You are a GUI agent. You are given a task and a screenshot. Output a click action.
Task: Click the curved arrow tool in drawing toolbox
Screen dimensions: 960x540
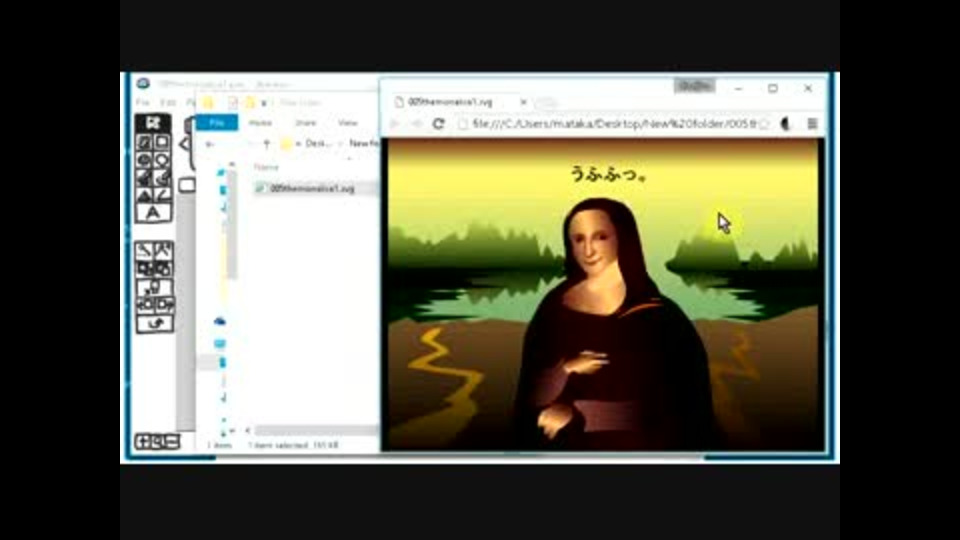[154, 323]
